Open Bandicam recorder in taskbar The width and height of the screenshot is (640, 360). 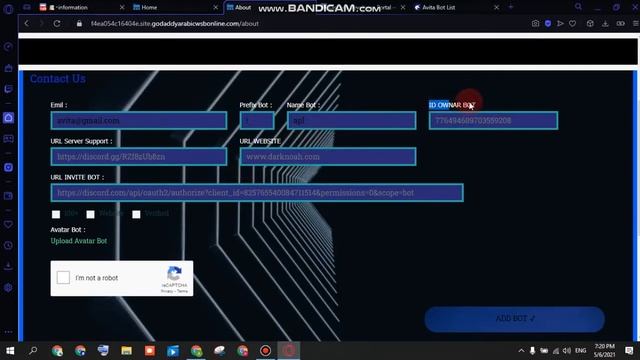pyautogui.click(x=265, y=351)
